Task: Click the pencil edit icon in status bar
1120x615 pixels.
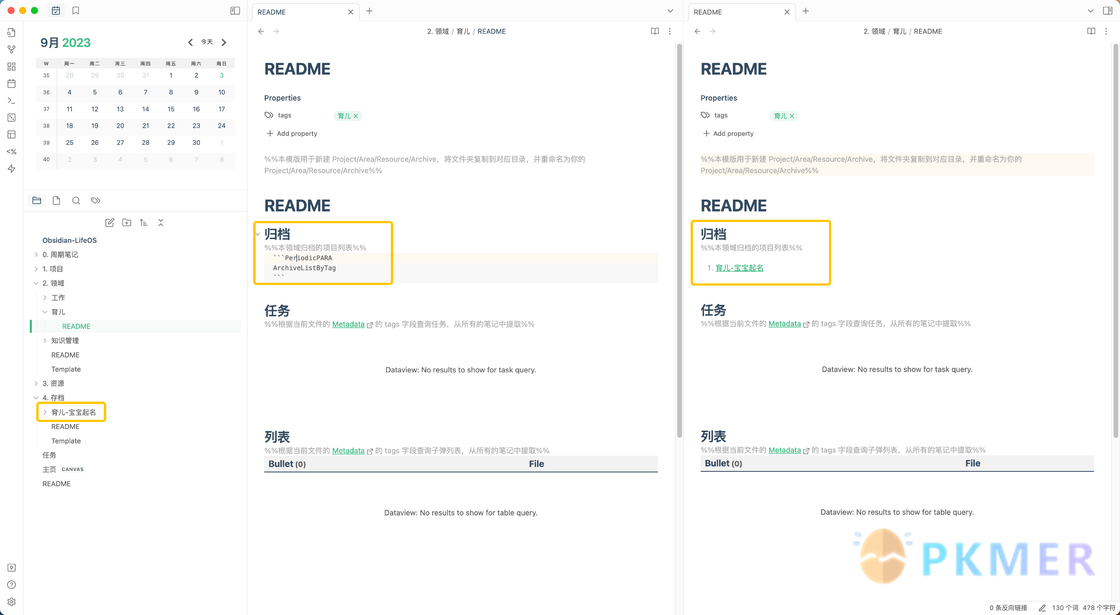Action: click(x=1042, y=608)
